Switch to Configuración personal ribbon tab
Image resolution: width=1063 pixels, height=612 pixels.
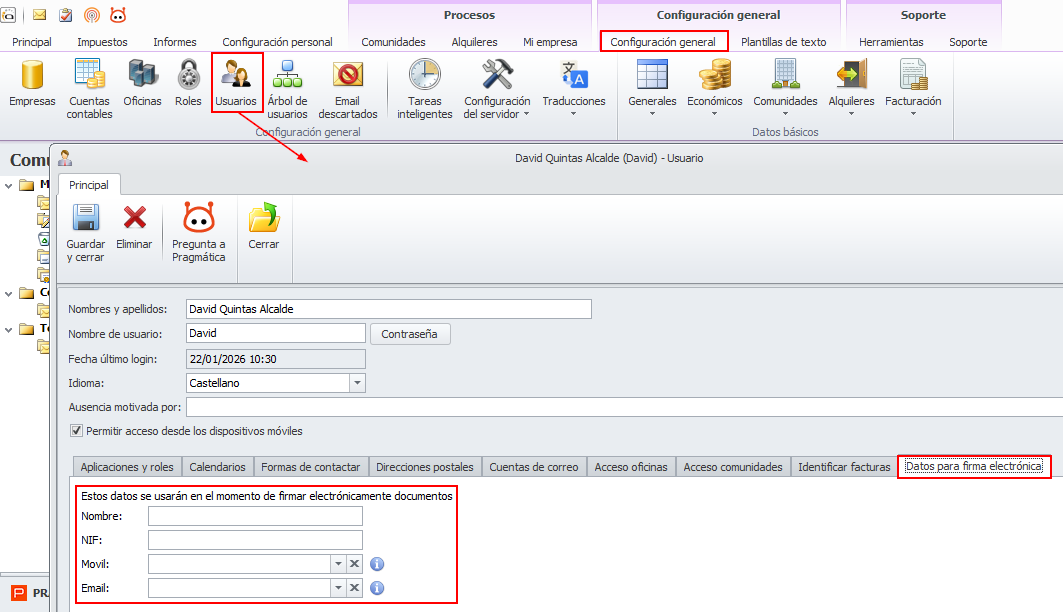[277, 42]
